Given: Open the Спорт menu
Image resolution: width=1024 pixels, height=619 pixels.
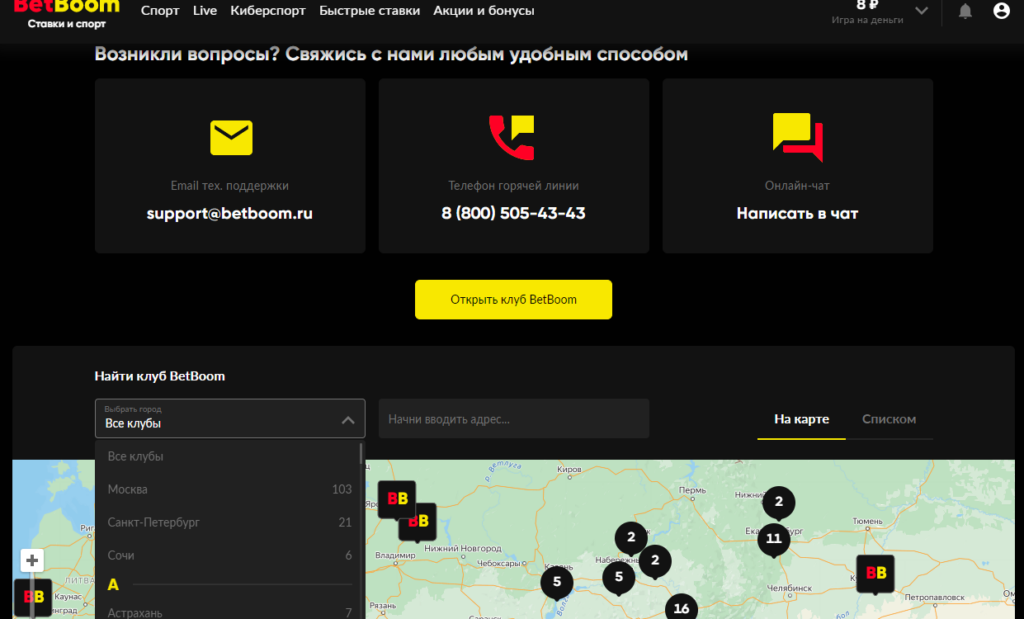Looking at the screenshot, I should 160,10.
